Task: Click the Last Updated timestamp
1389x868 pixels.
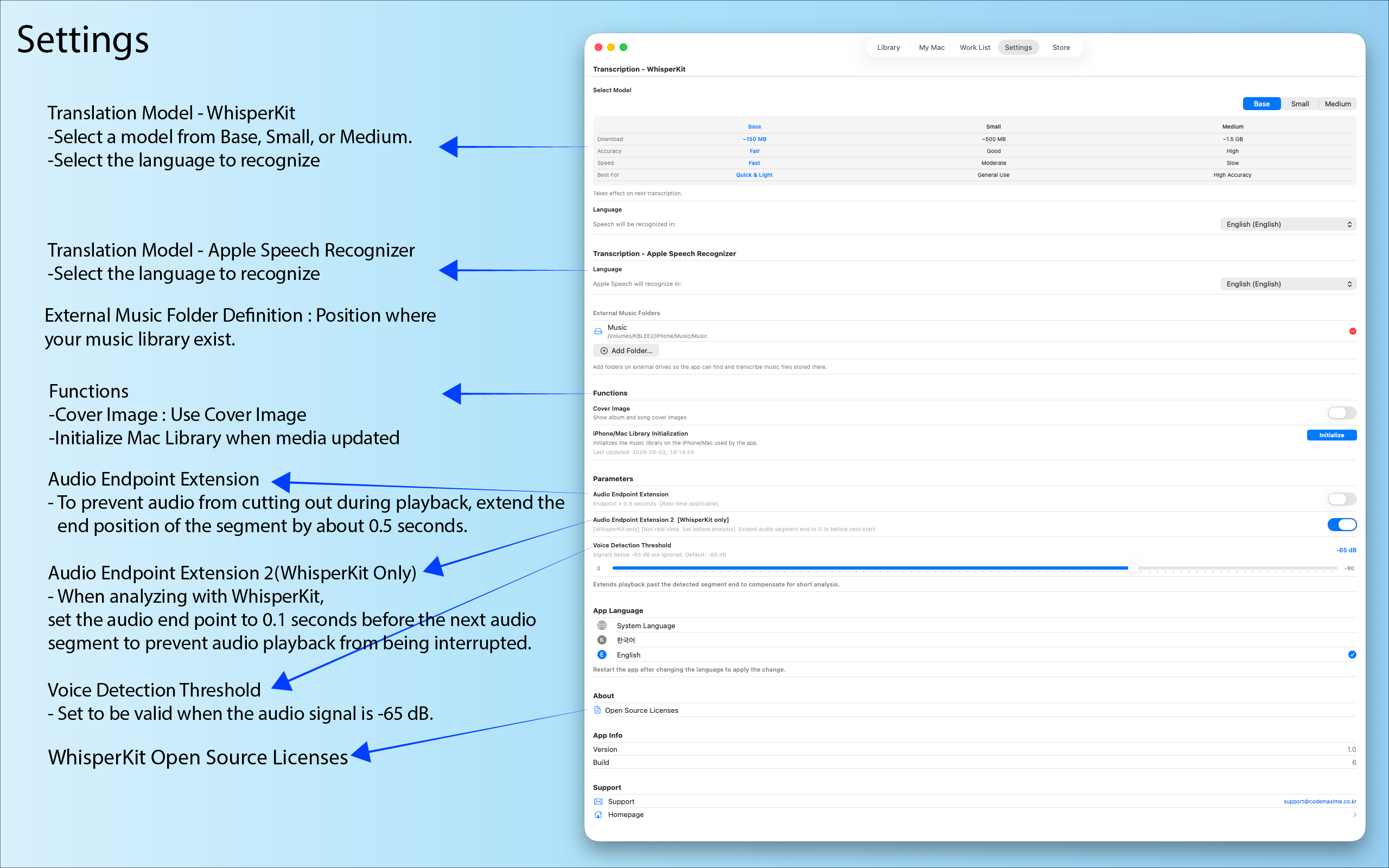Action: 643,452
